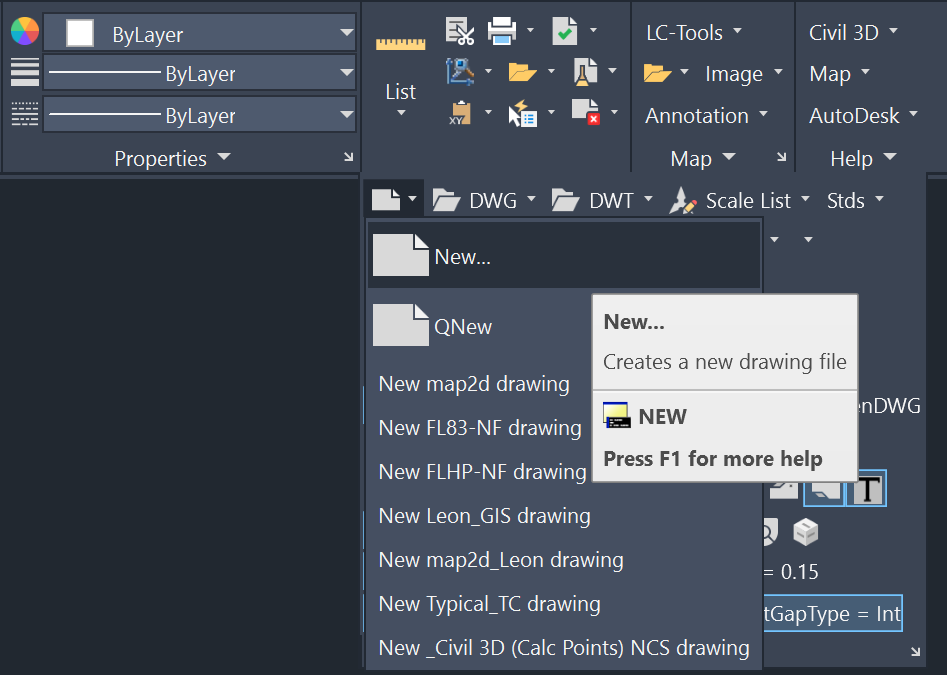Click the document with red X icon
947x675 pixels.
(585, 112)
